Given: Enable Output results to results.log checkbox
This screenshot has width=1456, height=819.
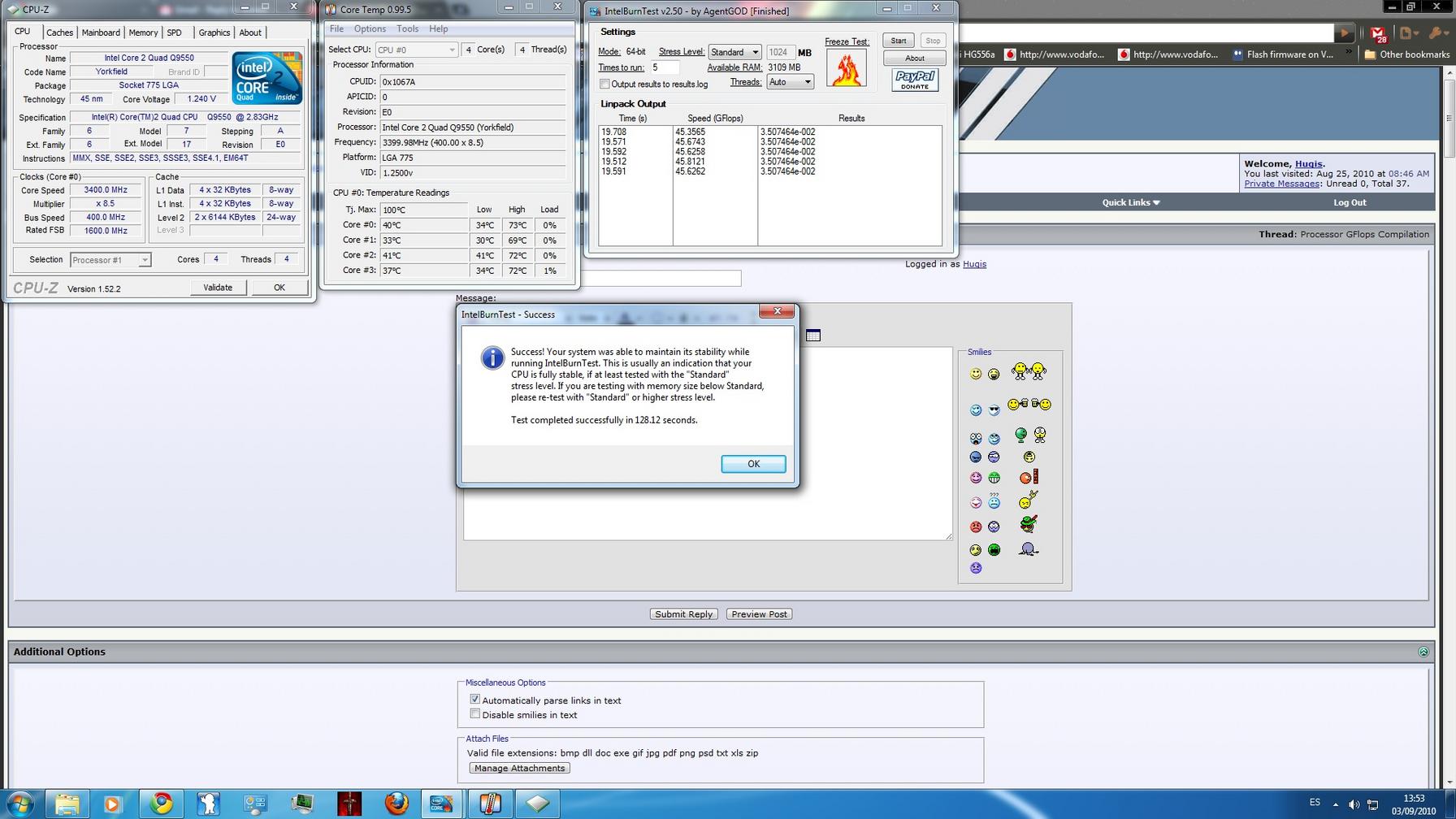Looking at the screenshot, I should click(x=604, y=84).
